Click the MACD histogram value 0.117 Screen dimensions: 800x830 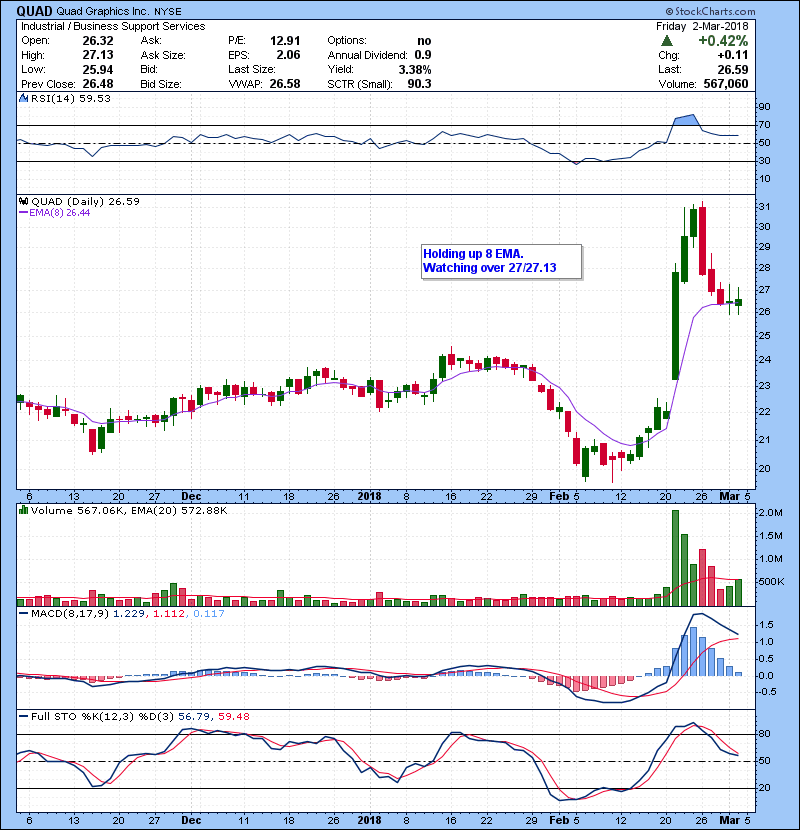209,614
